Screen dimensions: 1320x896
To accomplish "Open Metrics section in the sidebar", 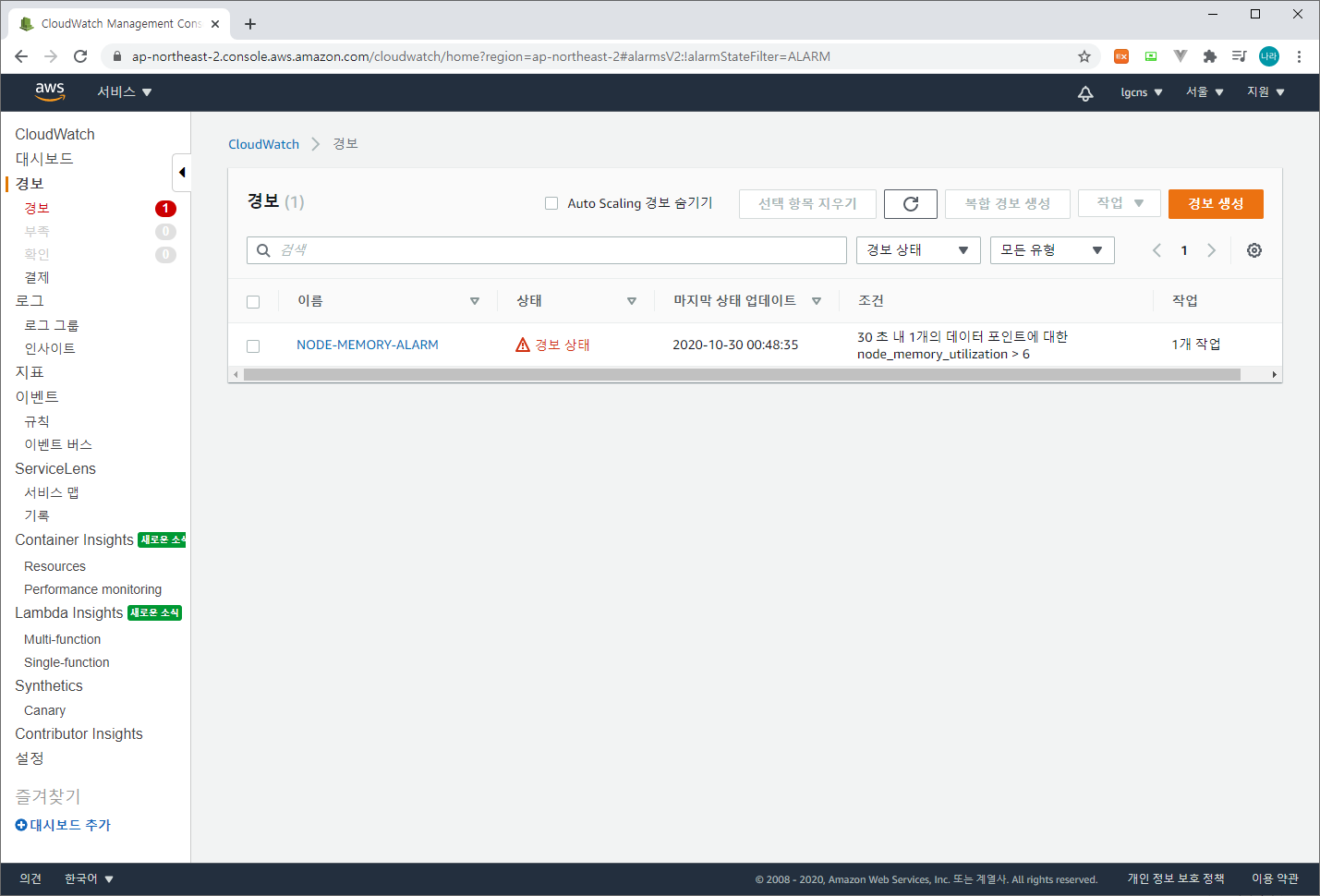I will tap(30, 372).
